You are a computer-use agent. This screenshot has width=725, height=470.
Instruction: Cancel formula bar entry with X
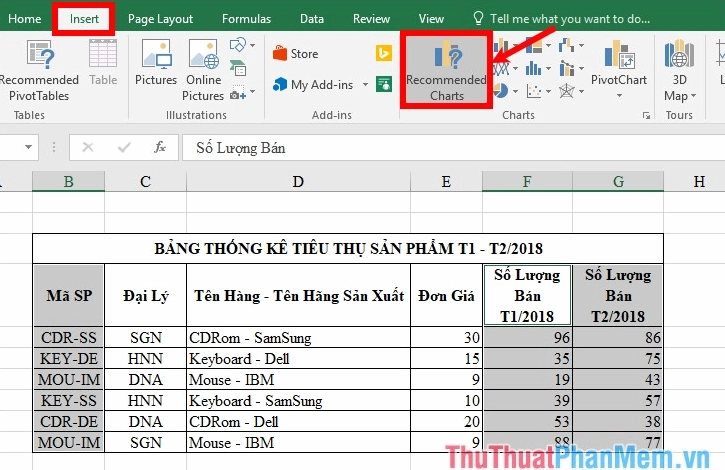pos(88,148)
